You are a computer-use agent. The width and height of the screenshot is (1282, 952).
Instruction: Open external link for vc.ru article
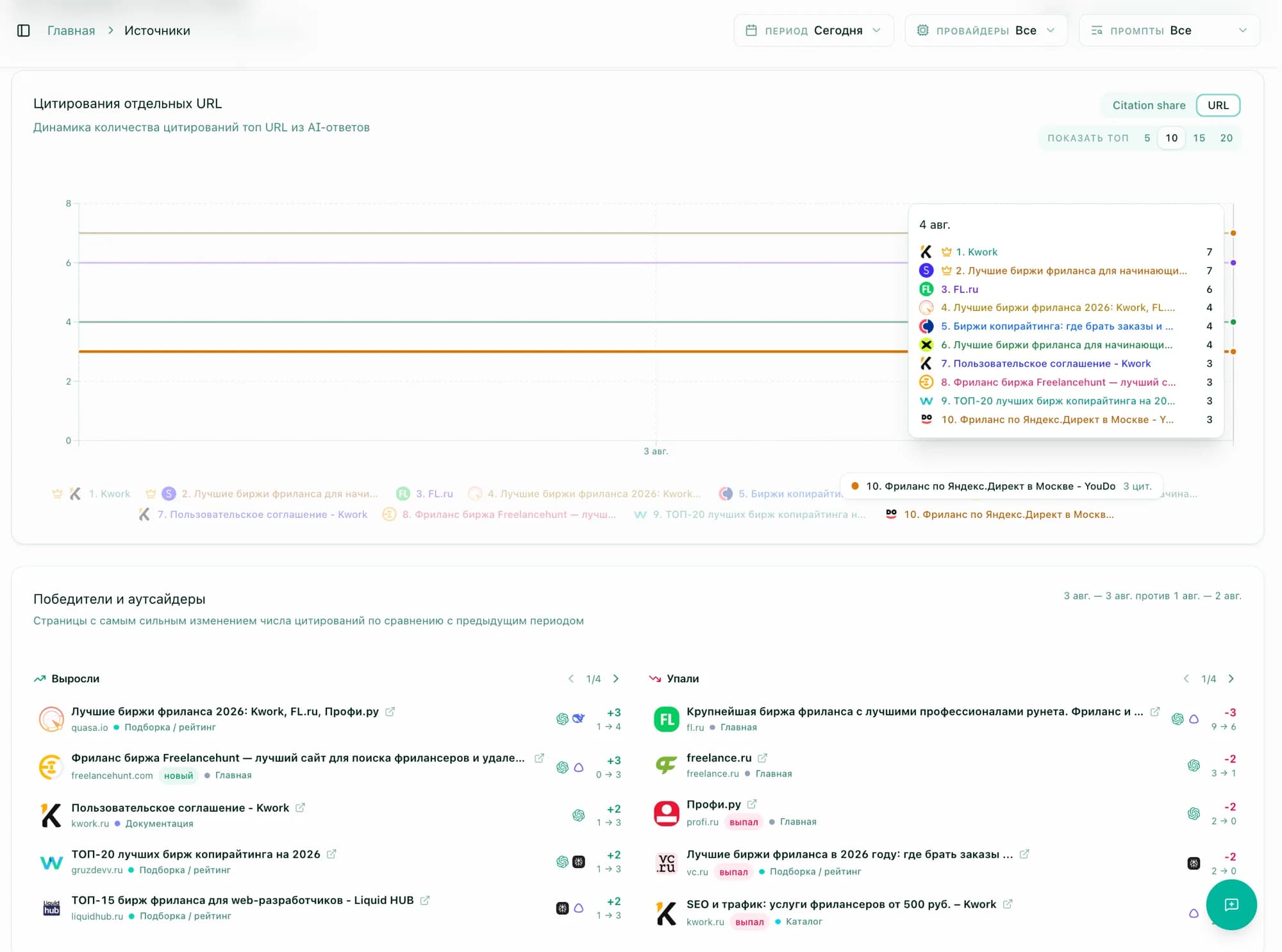[x=1024, y=854]
